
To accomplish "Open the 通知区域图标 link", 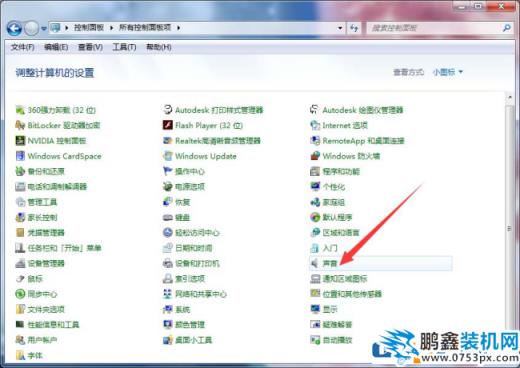I will 345,279.
